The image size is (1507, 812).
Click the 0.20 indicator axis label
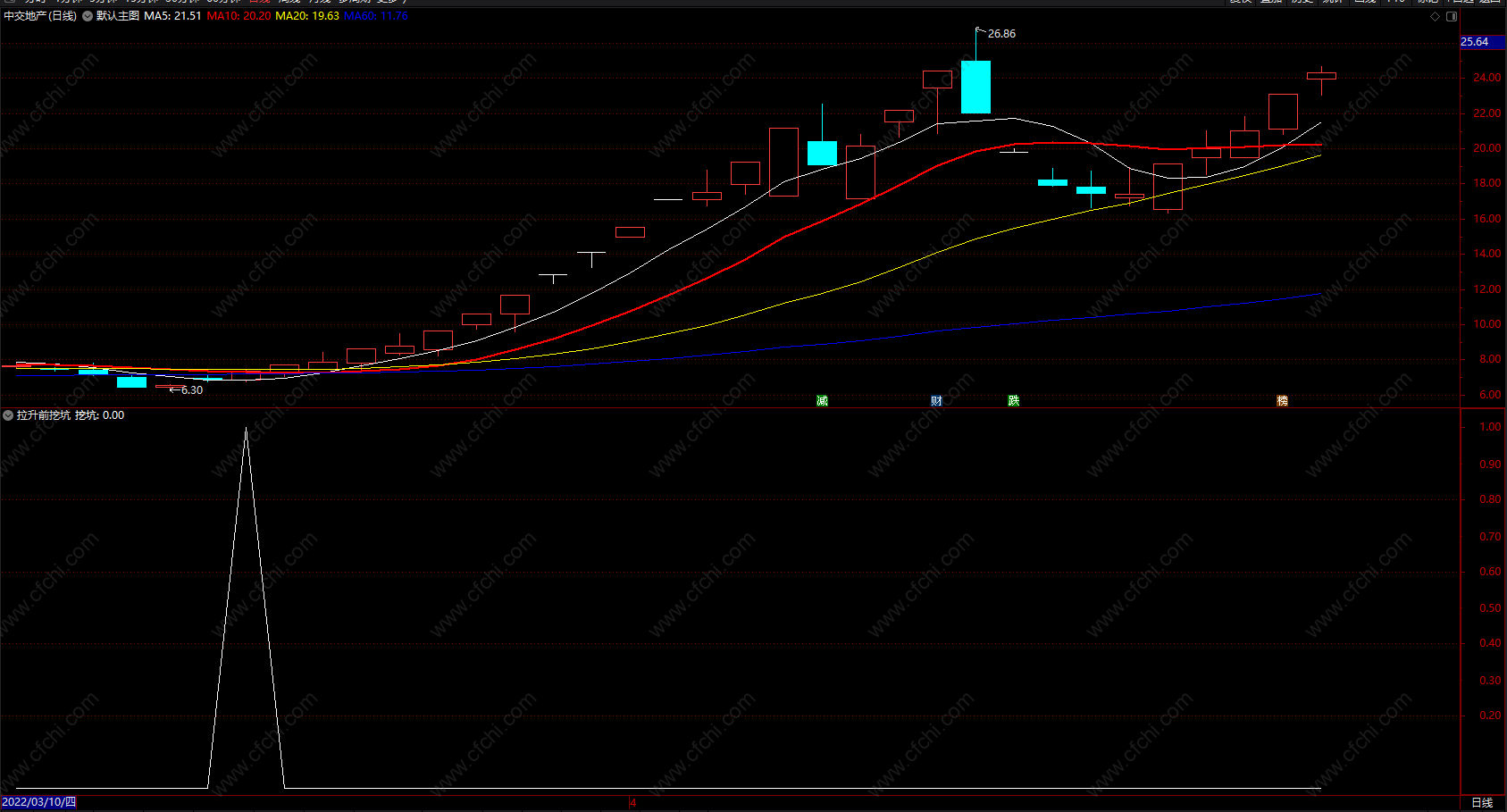(1490, 716)
